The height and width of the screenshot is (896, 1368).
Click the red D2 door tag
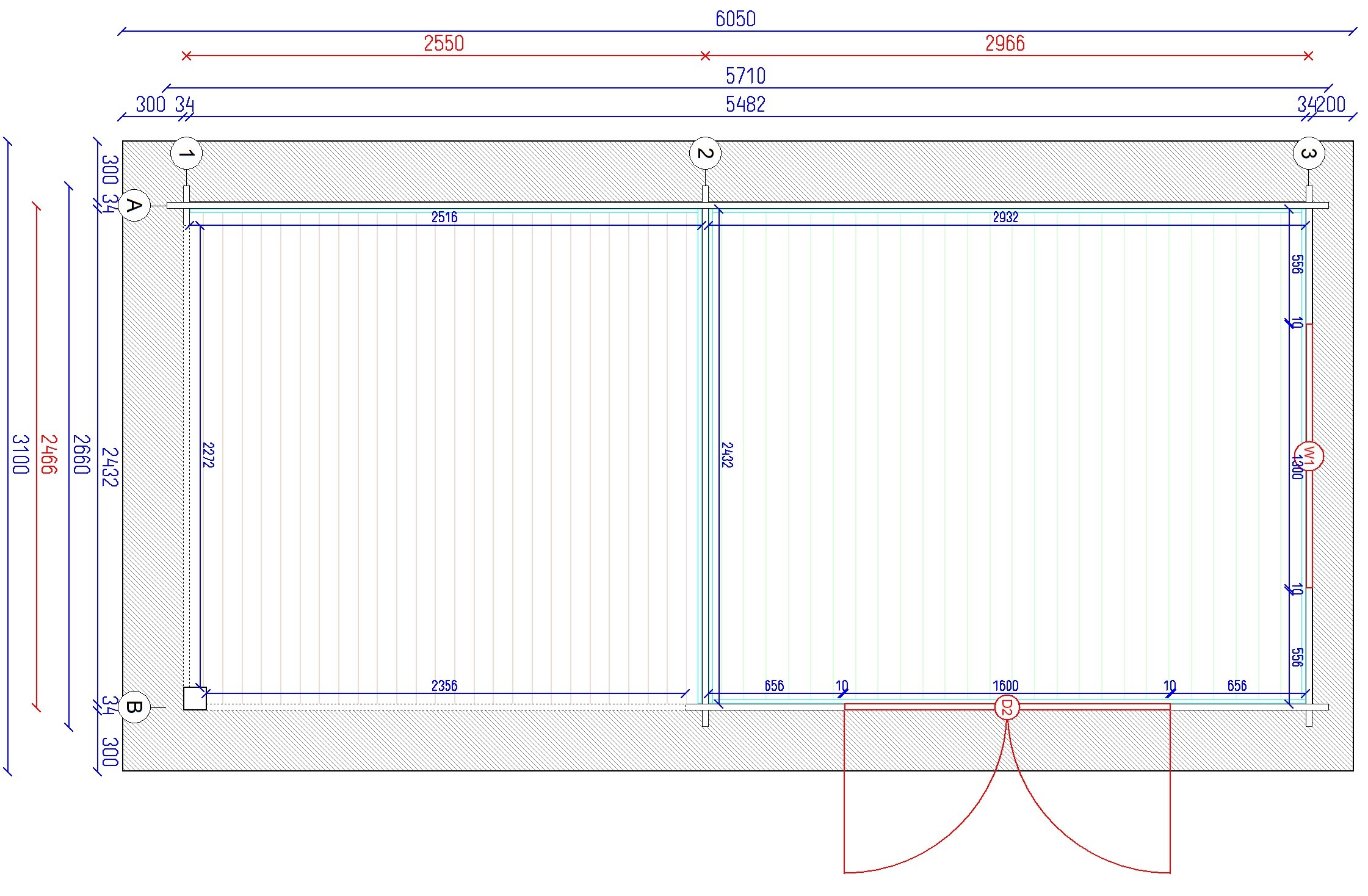click(1007, 708)
